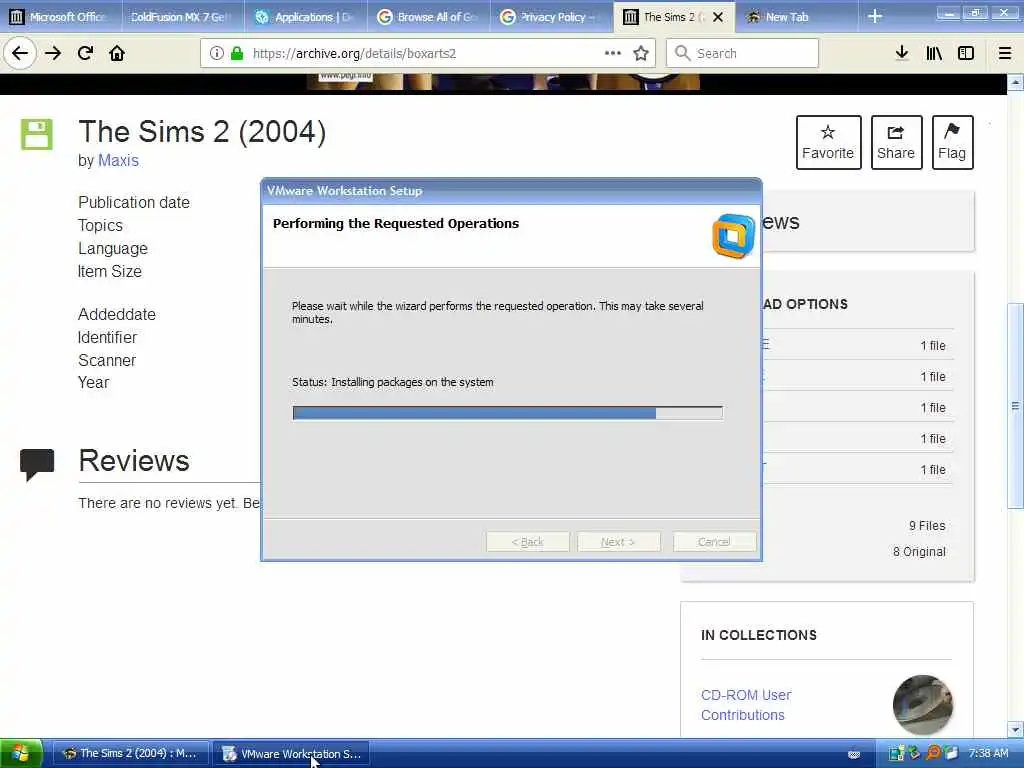Image resolution: width=1024 pixels, height=768 pixels.
Task: Click the Windows Start button
Action: tap(21, 754)
